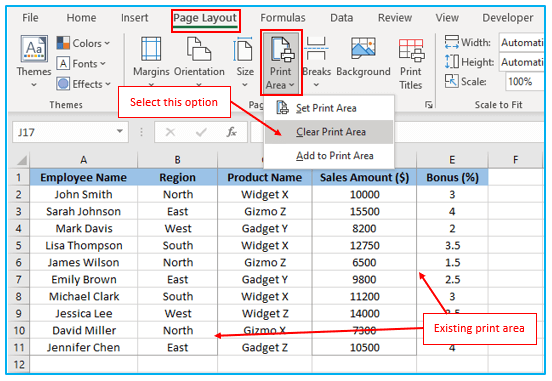Click the Print Titles icon
This screenshot has height=381, width=552.
[411, 49]
